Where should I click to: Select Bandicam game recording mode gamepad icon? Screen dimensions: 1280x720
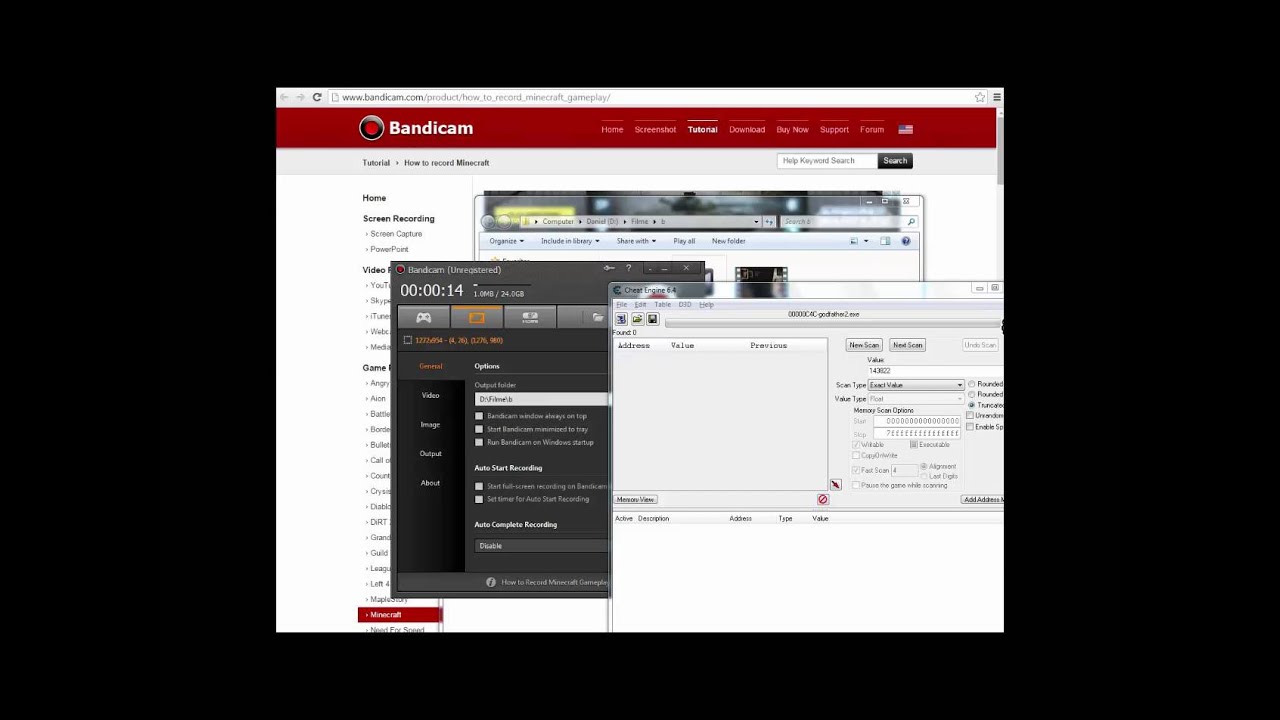(x=424, y=318)
